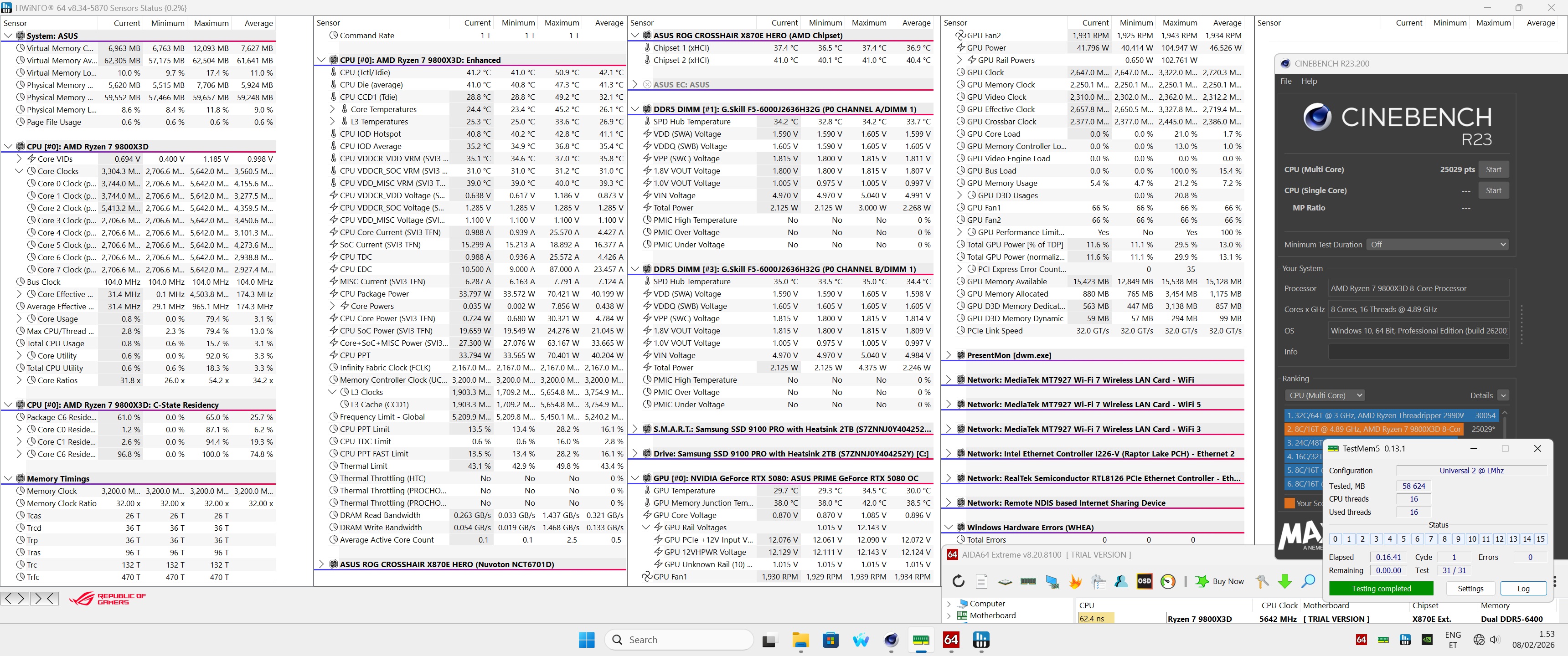The width and height of the screenshot is (1568, 656).
Task: Click AIDA64 gauge benchmark icon
Action: 1167,581
